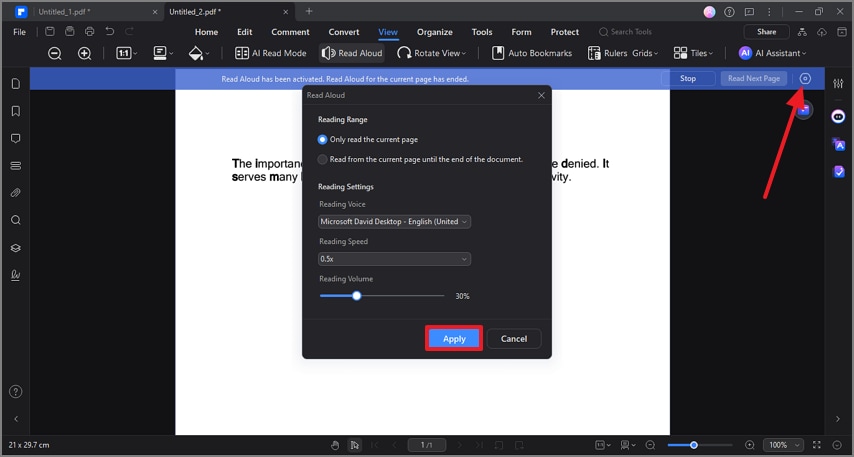Switch to the Form tab
Viewport: 854px width, 457px height.
[521, 32]
